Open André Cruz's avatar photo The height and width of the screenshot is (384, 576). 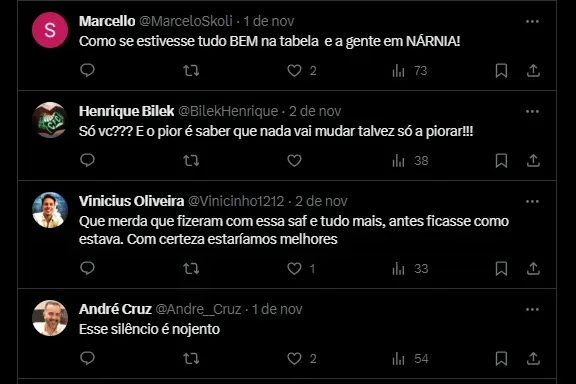[50, 318]
